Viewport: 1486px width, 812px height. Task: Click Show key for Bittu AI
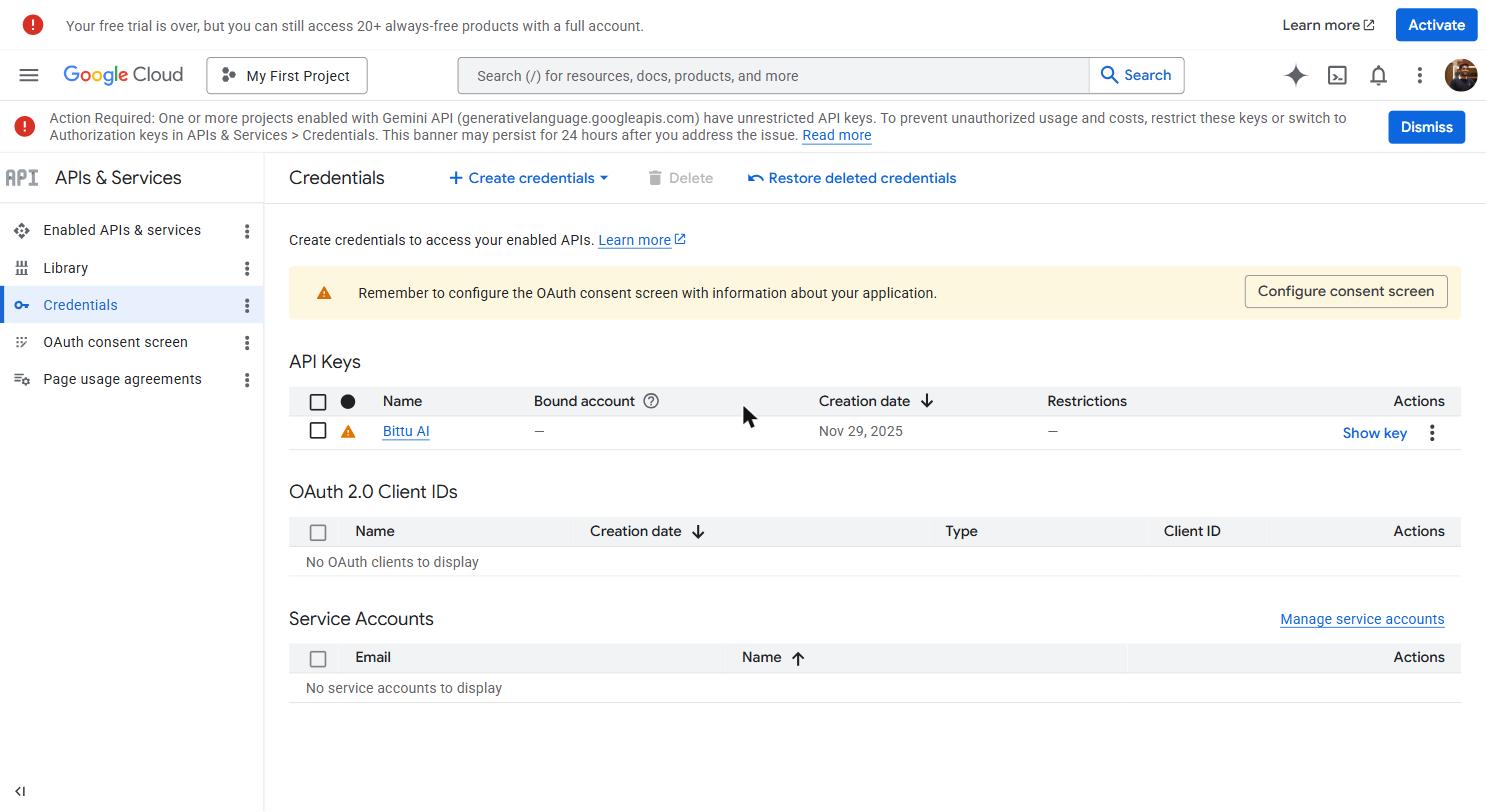1374,433
